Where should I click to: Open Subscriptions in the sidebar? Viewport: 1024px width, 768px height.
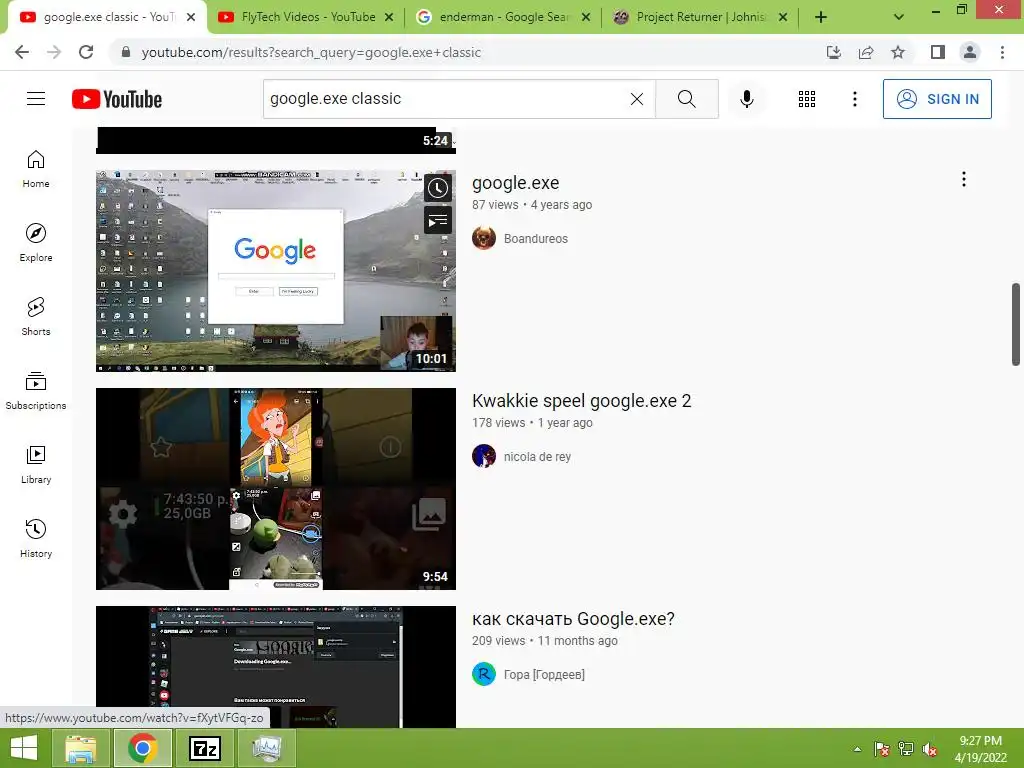click(x=36, y=391)
